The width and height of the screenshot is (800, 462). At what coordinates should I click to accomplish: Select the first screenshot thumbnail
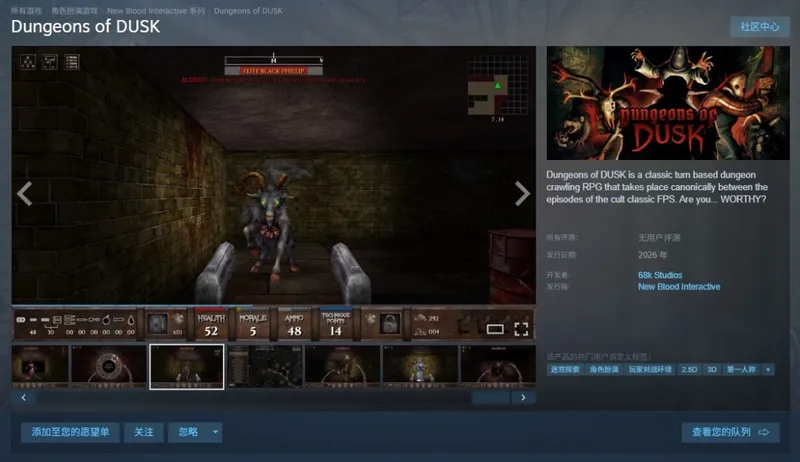point(40,366)
